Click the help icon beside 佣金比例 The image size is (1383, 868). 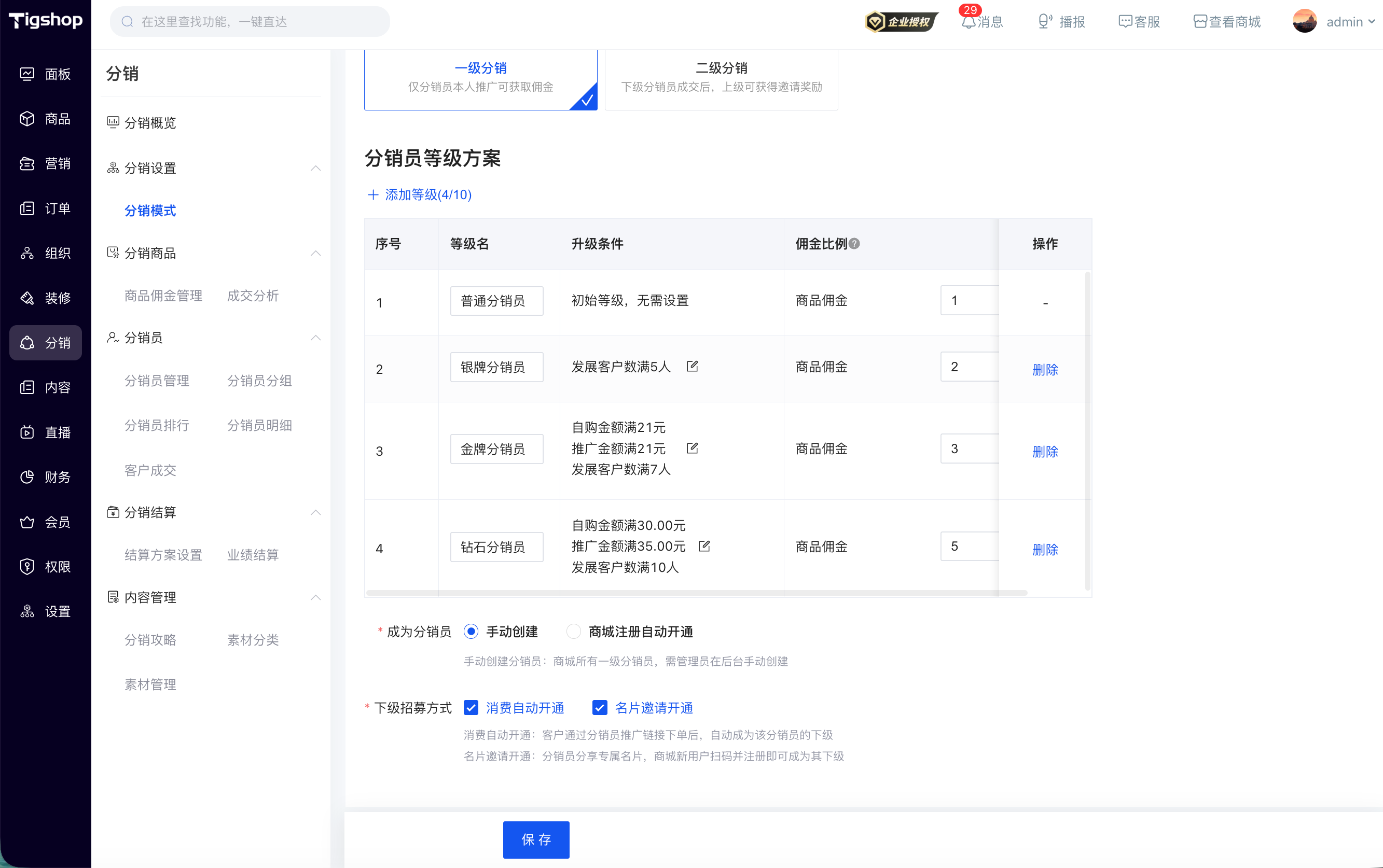(854, 244)
